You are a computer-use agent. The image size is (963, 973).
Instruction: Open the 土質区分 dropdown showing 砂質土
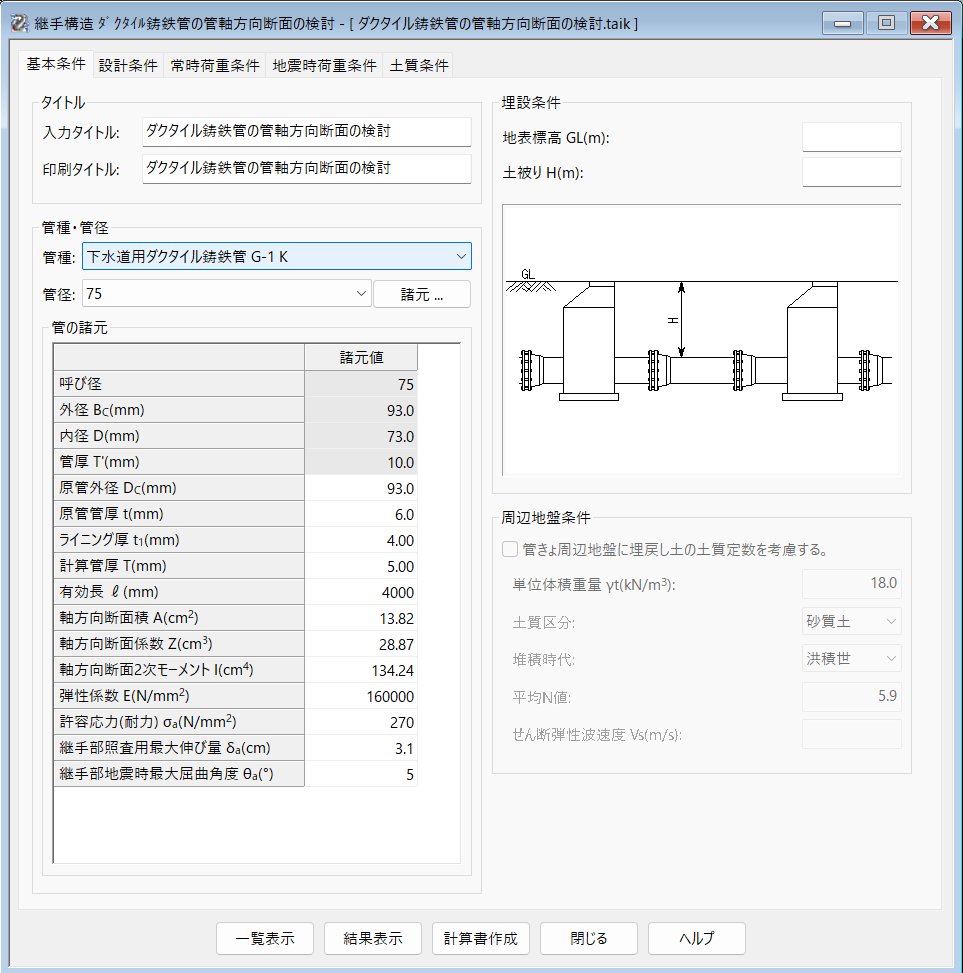(851, 621)
